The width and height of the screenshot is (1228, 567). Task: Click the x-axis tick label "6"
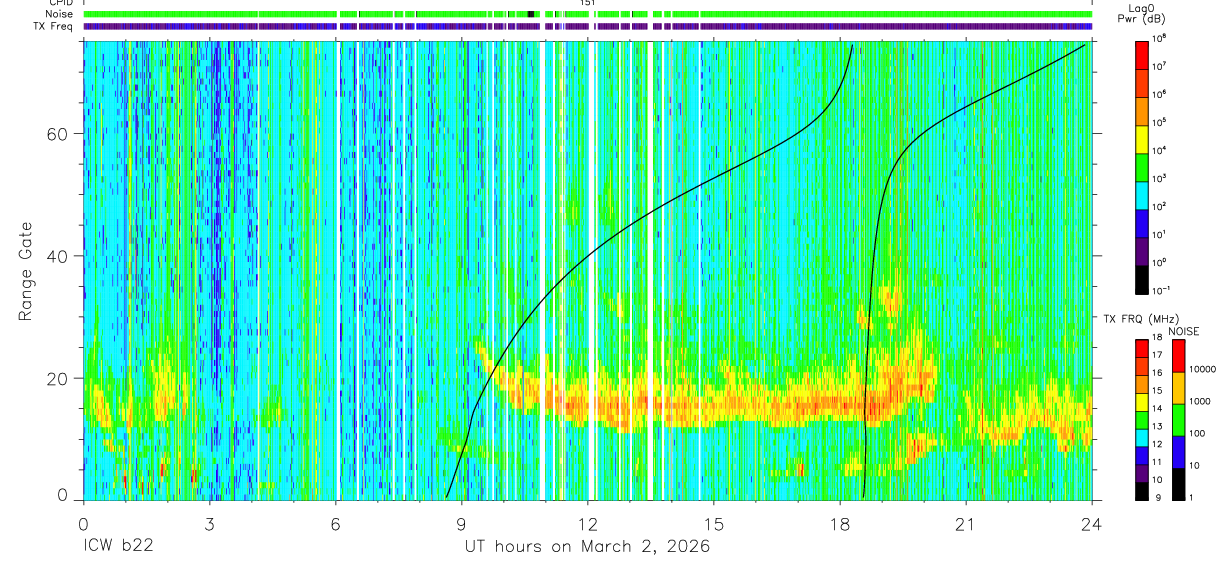coord(335,523)
